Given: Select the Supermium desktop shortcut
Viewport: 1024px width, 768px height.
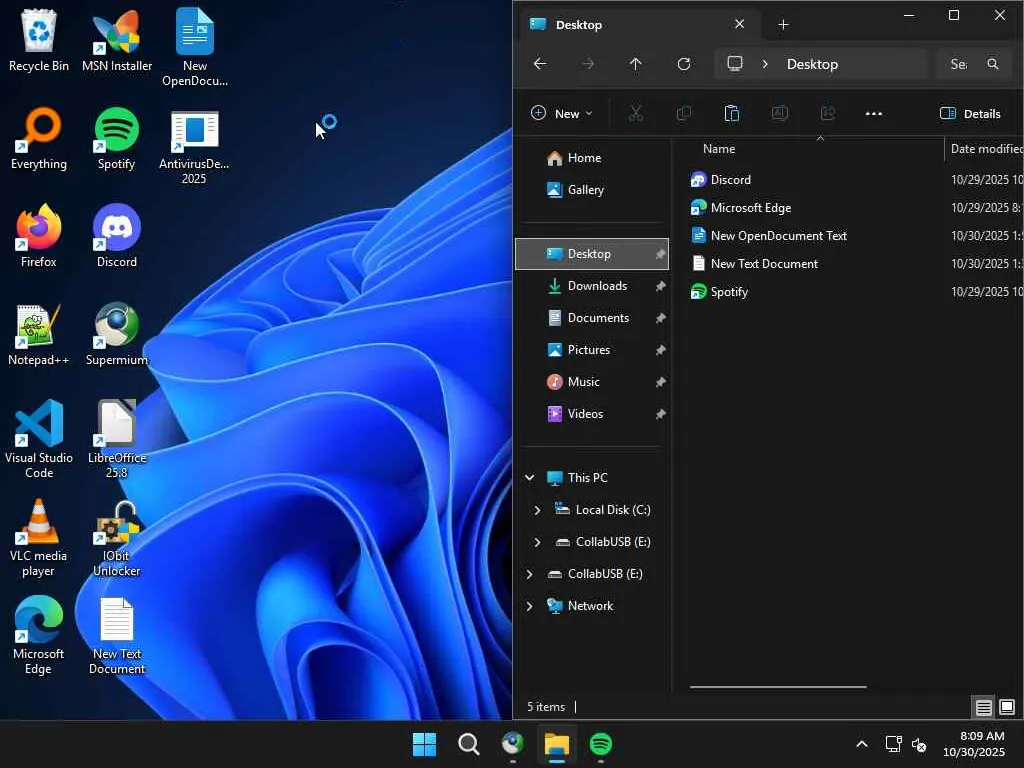Looking at the screenshot, I should 117,334.
